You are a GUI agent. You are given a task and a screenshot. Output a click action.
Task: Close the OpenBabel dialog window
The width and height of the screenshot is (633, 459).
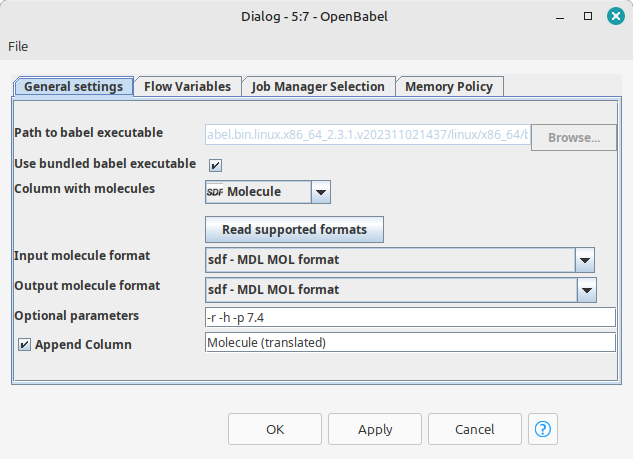(x=616, y=16)
